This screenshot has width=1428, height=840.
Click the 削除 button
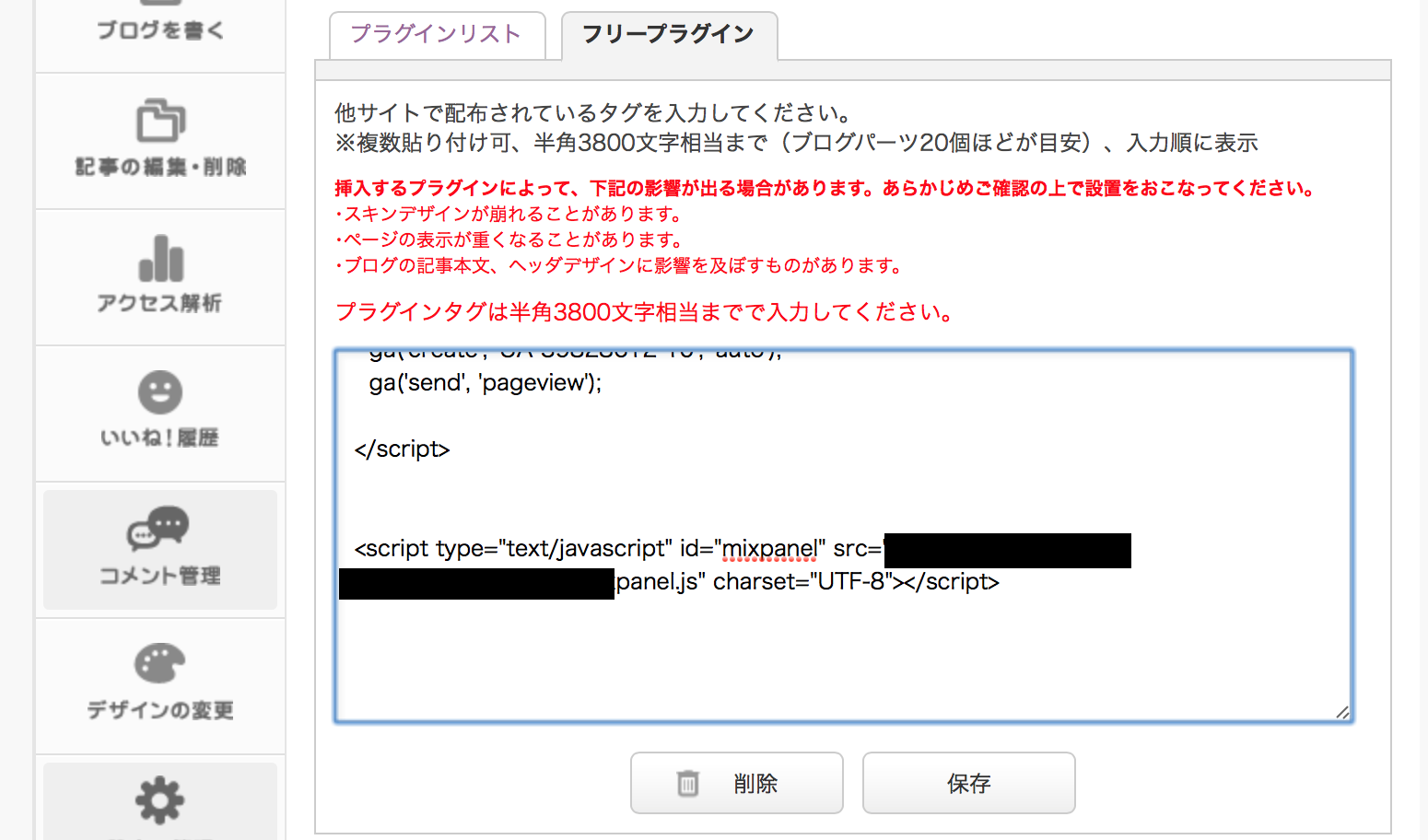pyautogui.click(x=736, y=783)
